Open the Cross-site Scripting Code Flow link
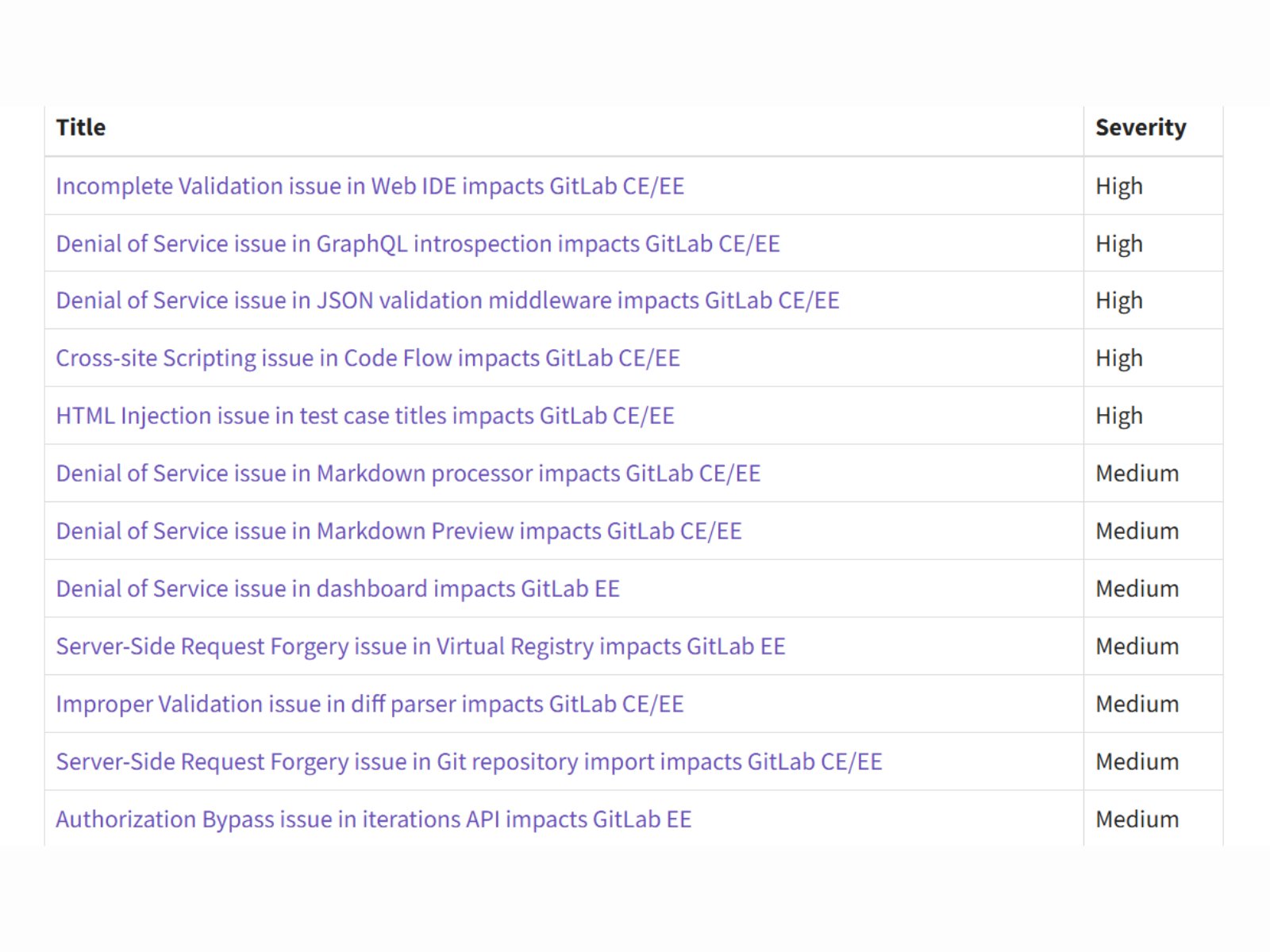The height and width of the screenshot is (952, 1270). [x=368, y=359]
